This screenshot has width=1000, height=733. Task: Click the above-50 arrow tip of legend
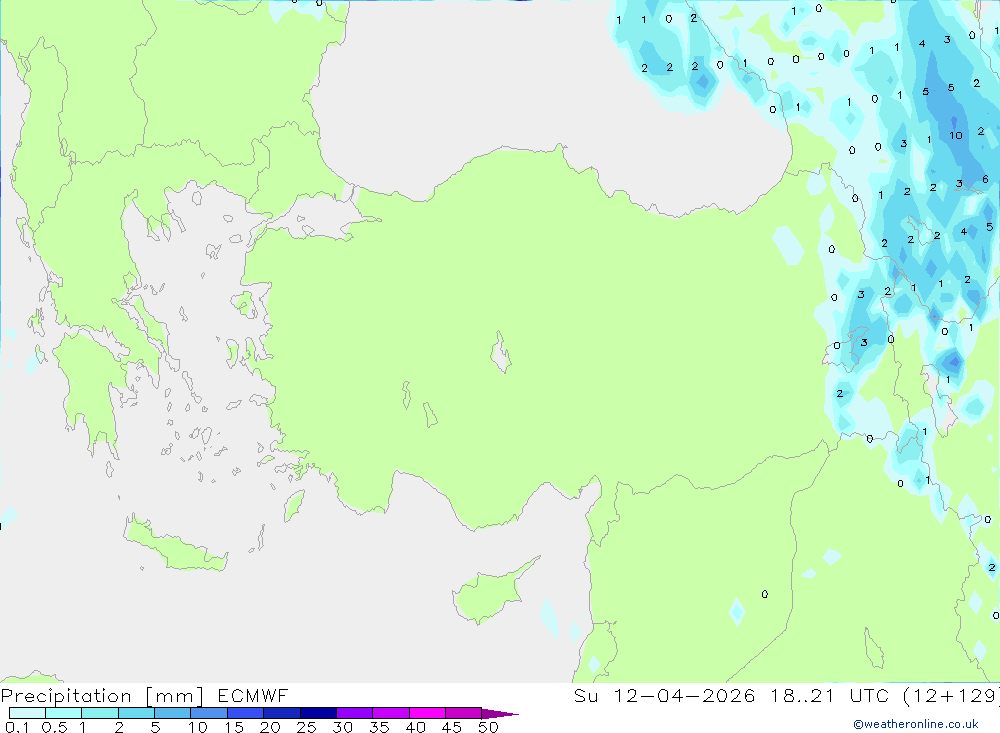coord(500,714)
